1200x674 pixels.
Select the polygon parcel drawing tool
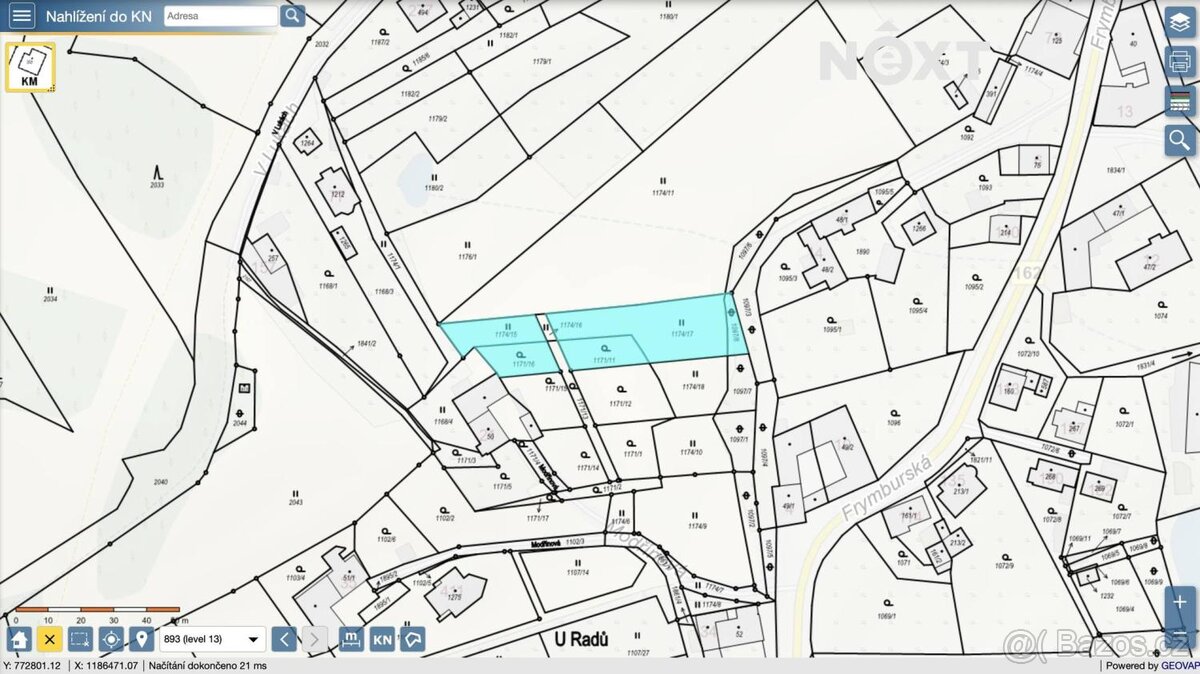(413, 639)
